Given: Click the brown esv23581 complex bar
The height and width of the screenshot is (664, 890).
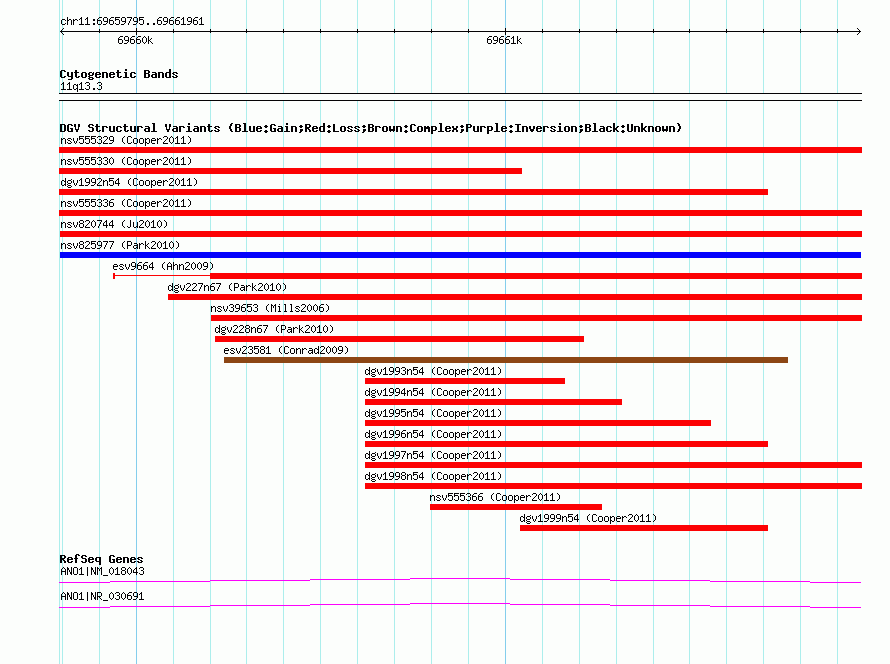Looking at the screenshot, I should (x=506, y=360).
